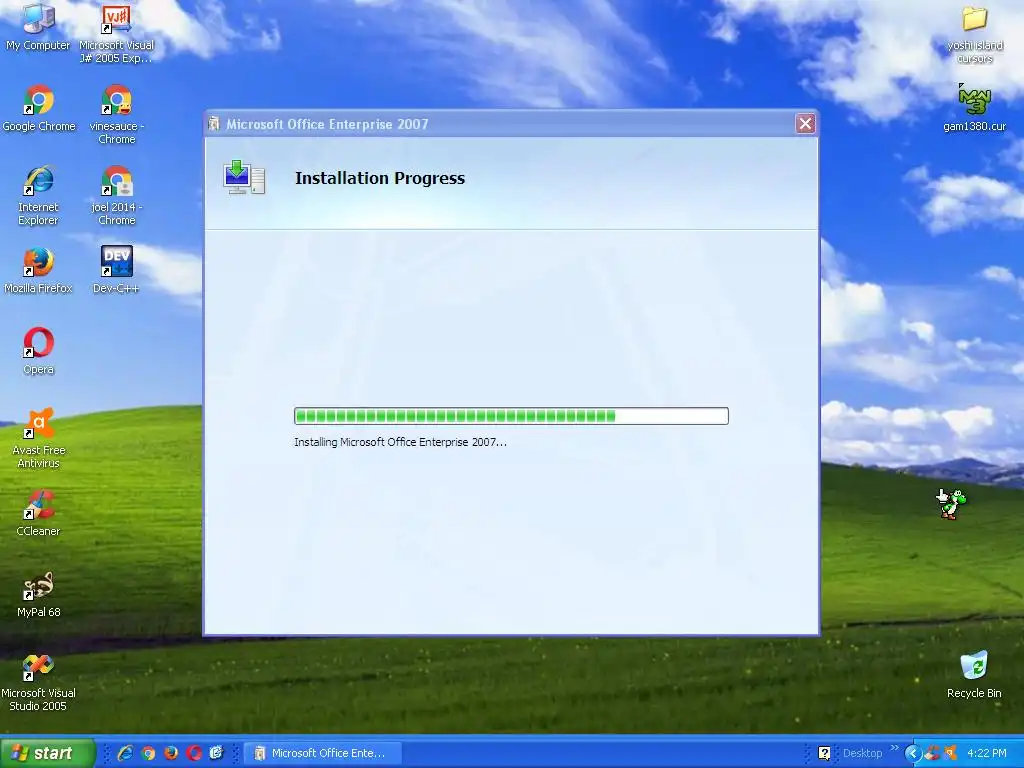Click the Installation Progress computer icon
The image size is (1024, 768).
[244, 177]
